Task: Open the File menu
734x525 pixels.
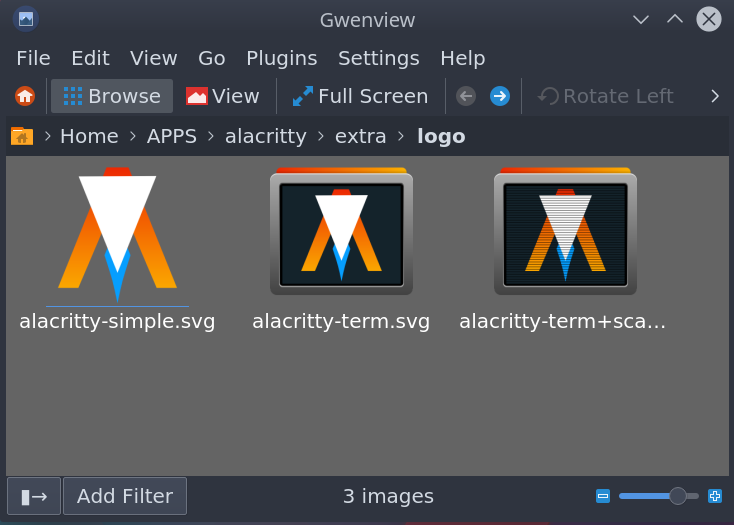Action: pos(33,58)
